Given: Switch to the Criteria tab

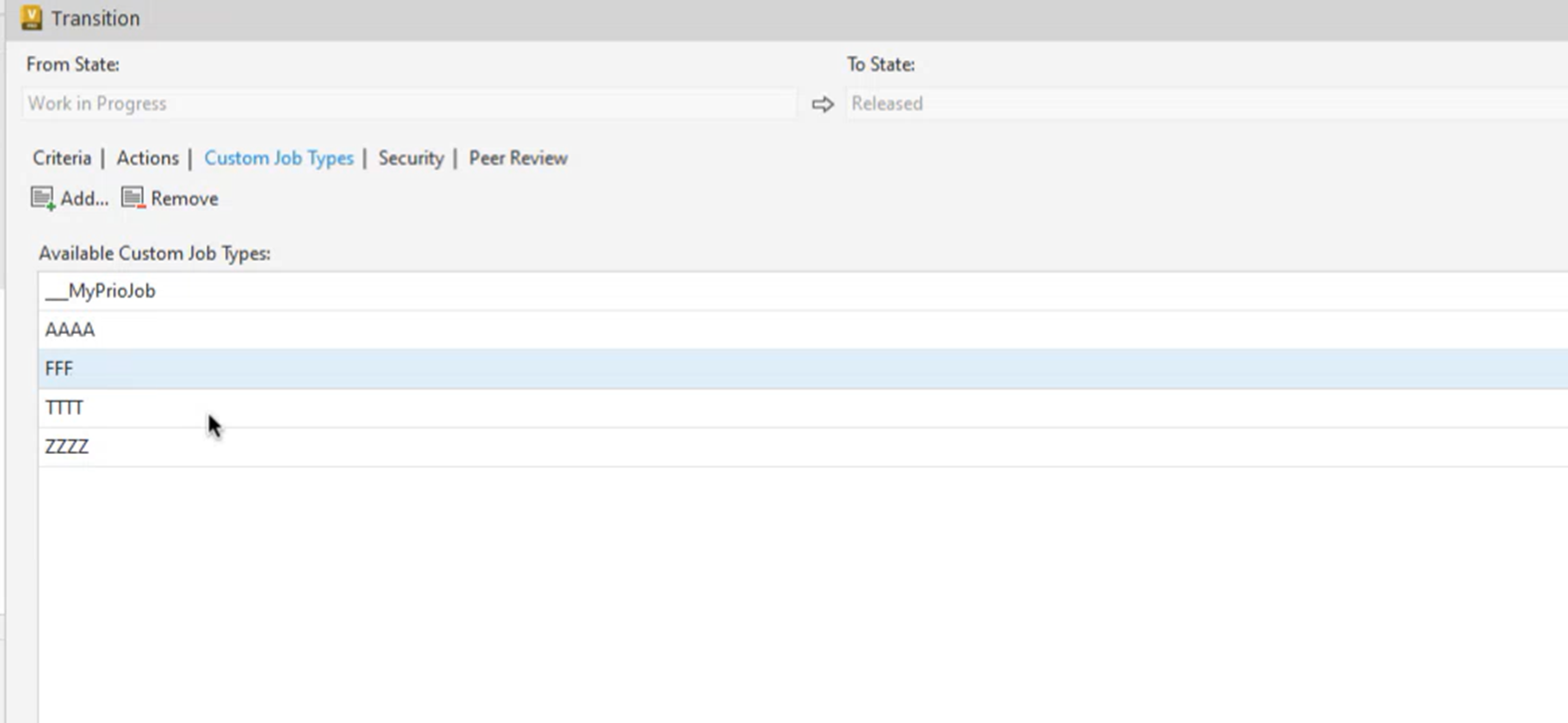Looking at the screenshot, I should tap(62, 158).
